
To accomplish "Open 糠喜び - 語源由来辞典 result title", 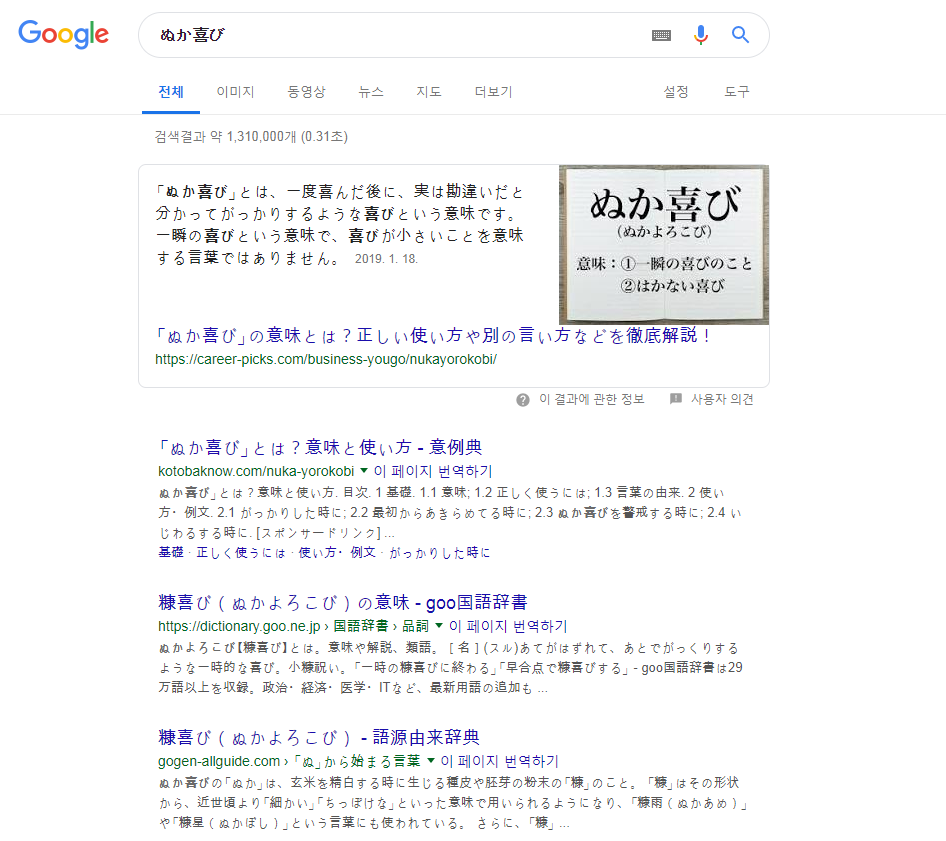I will [x=319, y=737].
